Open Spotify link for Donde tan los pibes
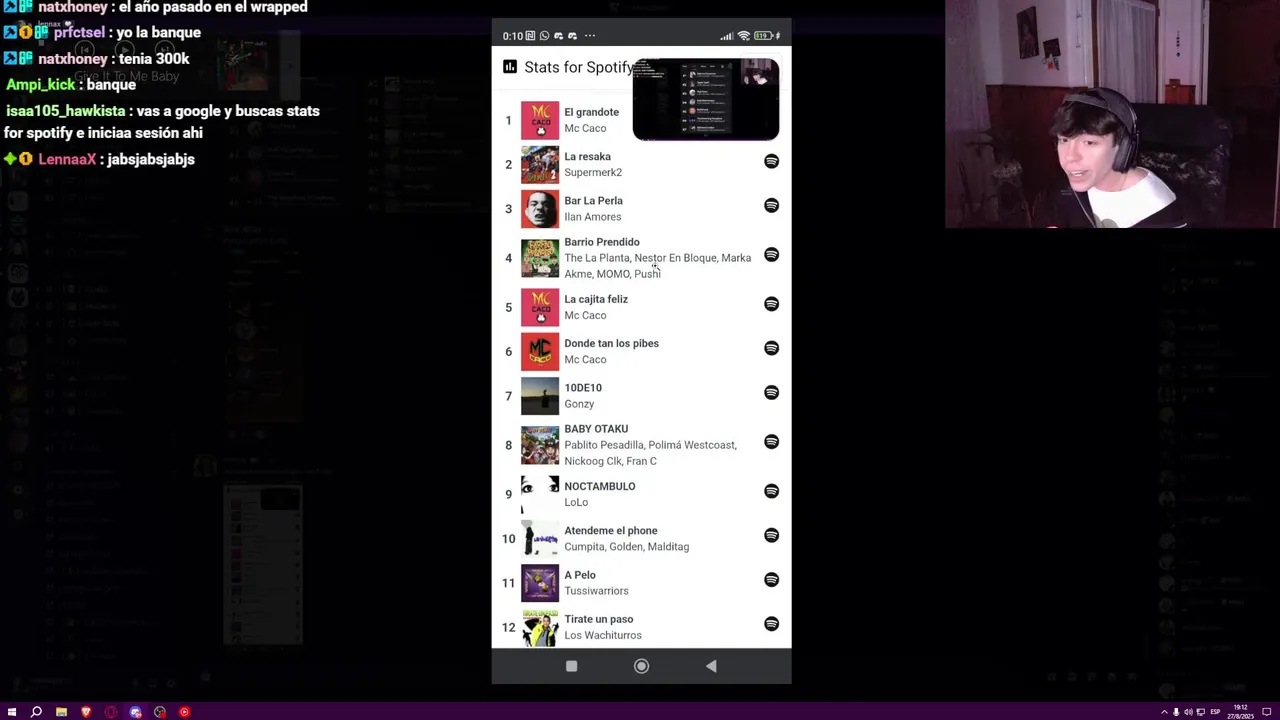1280x720 pixels. tap(771, 348)
